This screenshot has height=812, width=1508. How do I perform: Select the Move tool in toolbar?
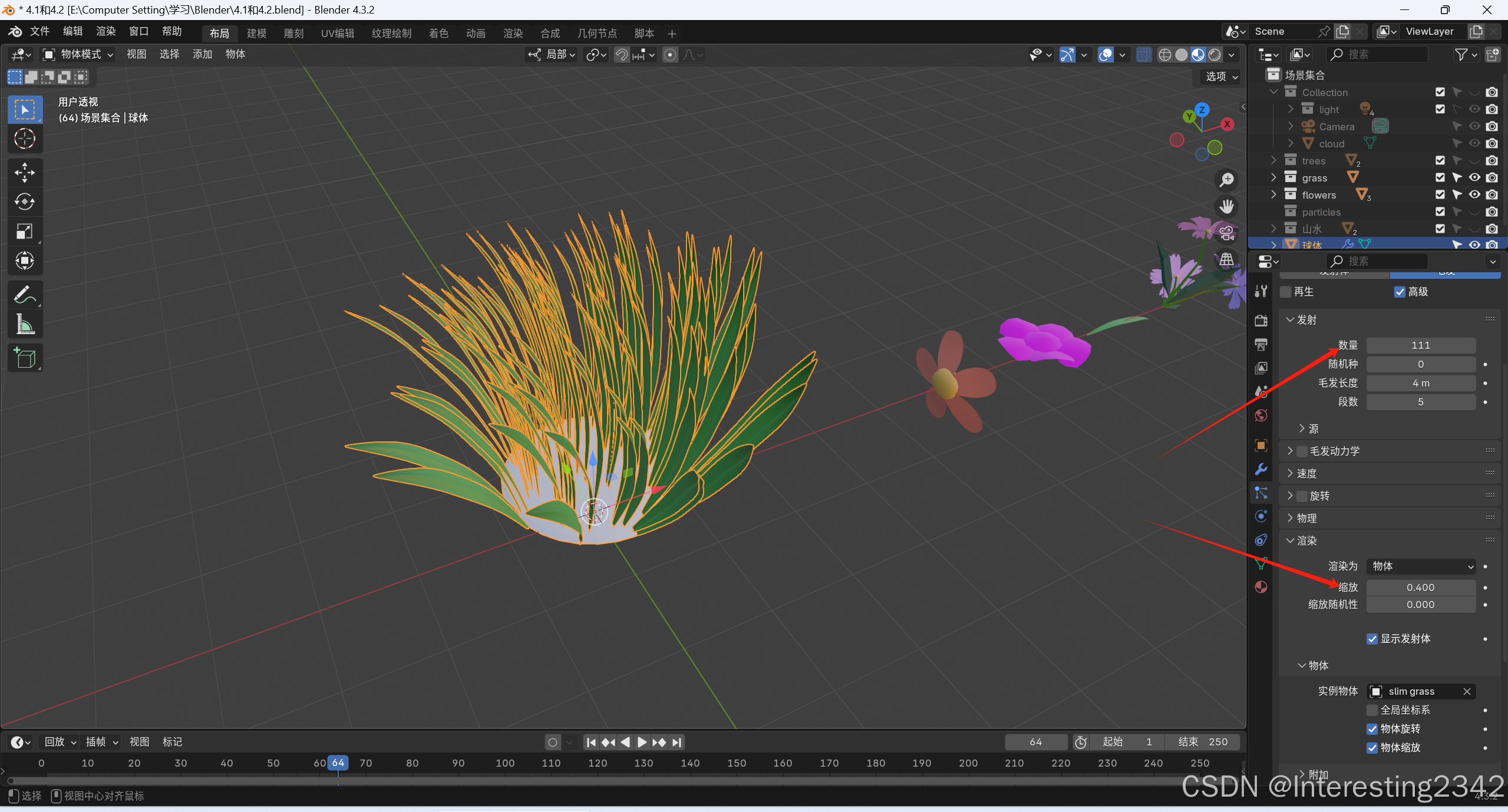(x=24, y=173)
